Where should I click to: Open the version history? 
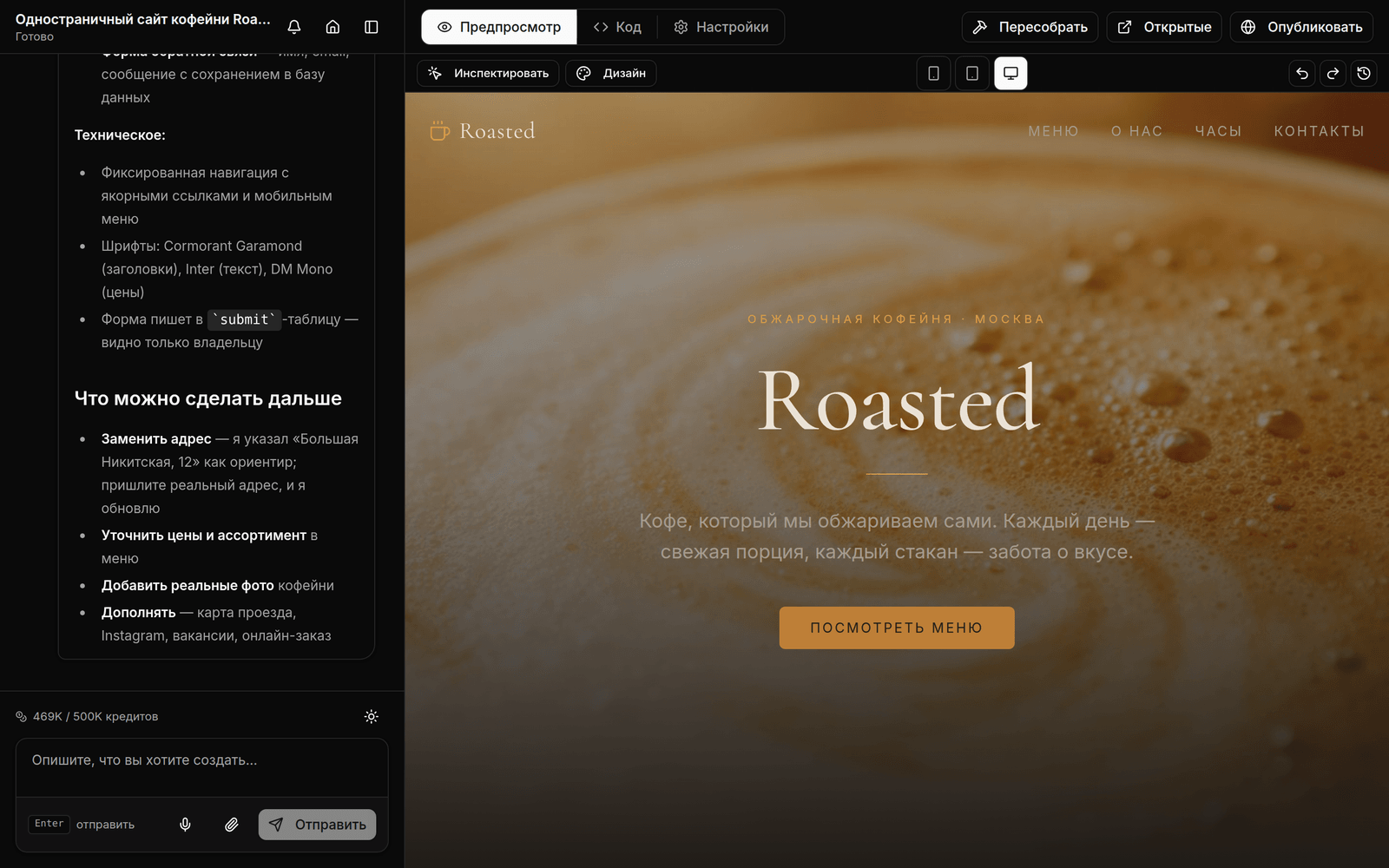tap(1364, 74)
